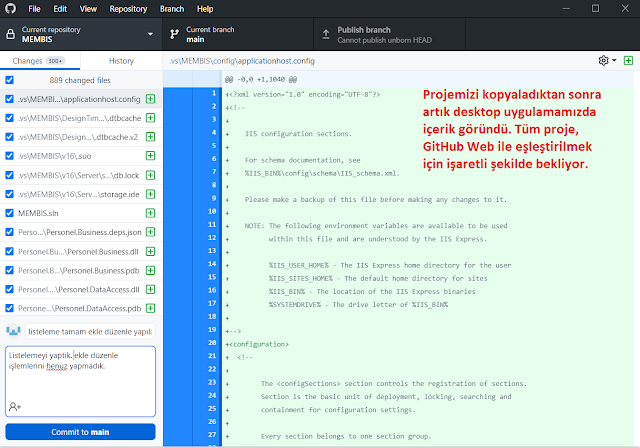Click added-status icon for .suo file
This screenshot has width=640, height=448.
(x=151, y=155)
